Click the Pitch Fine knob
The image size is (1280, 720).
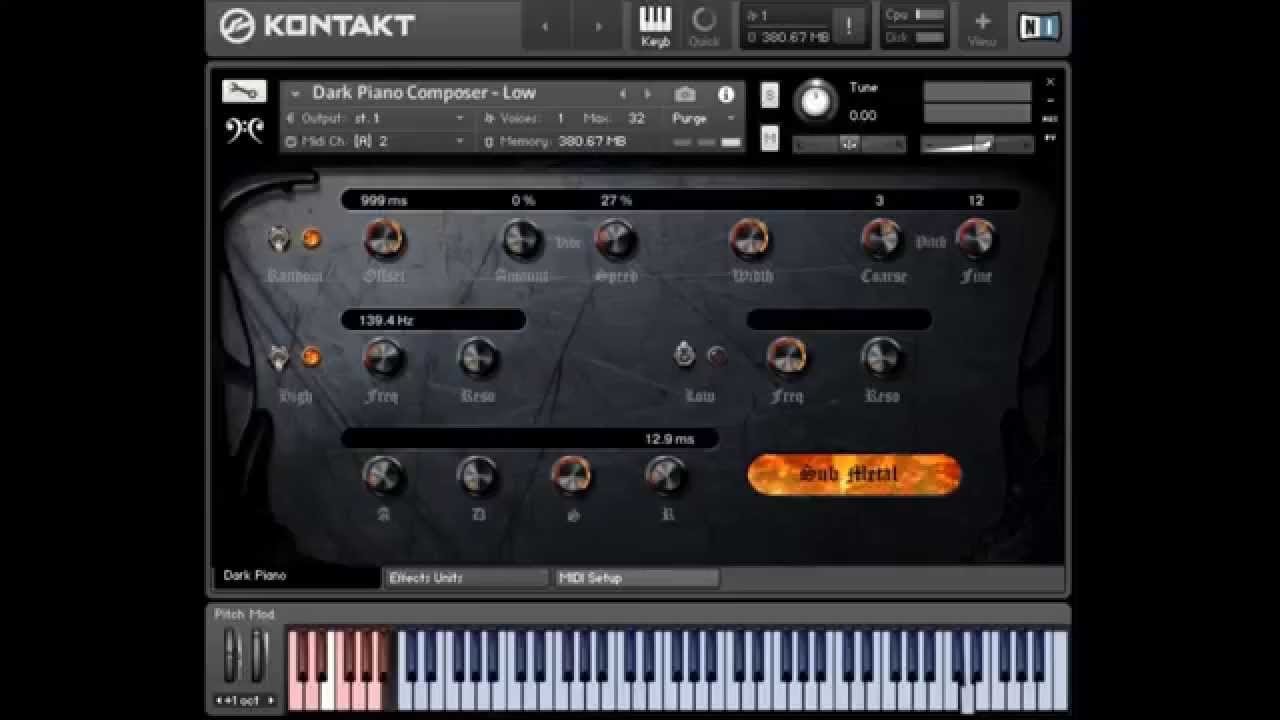click(x=975, y=239)
